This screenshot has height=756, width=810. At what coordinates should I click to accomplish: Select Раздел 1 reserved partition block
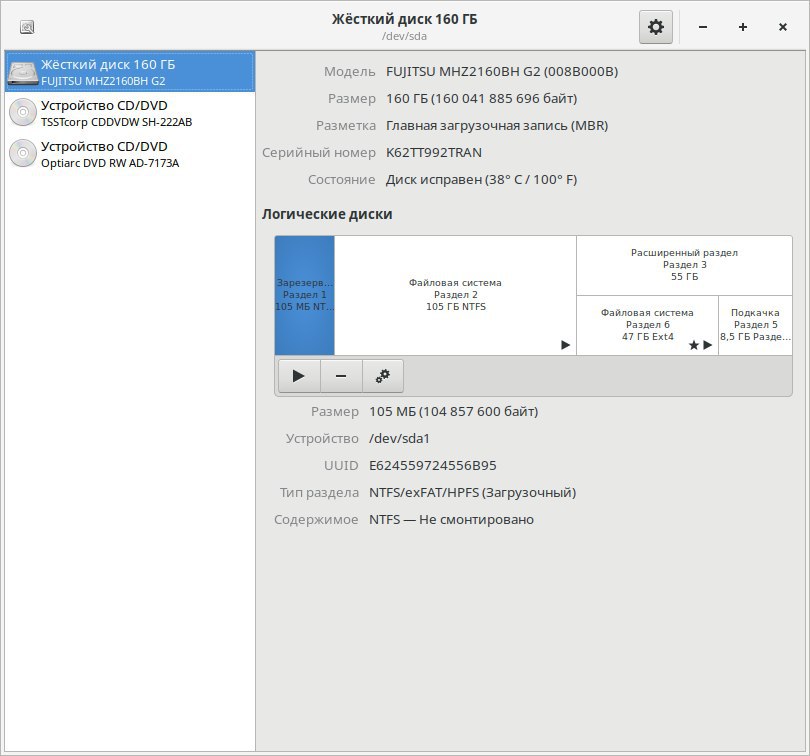[305, 295]
